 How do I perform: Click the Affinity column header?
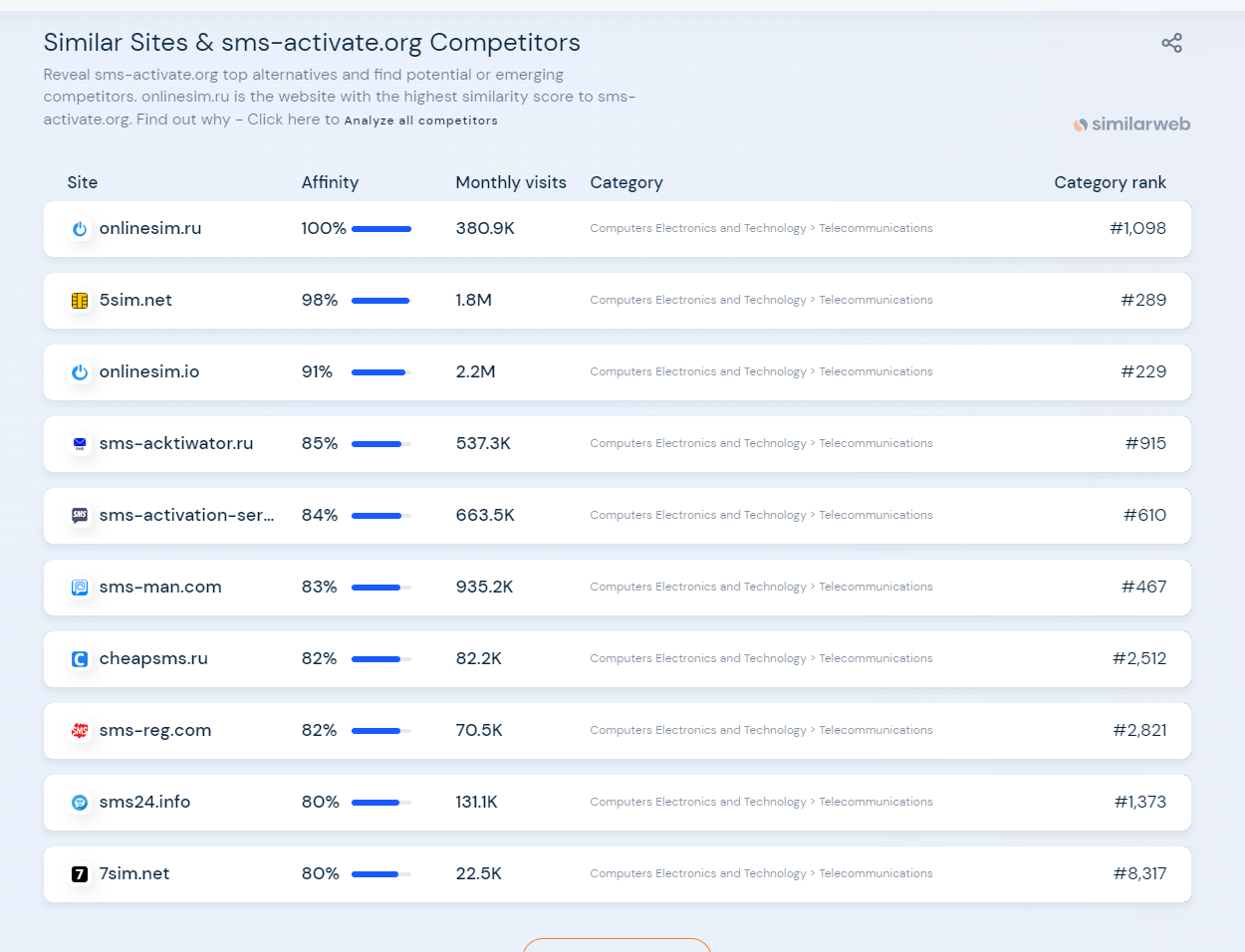(x=330, y=182)
